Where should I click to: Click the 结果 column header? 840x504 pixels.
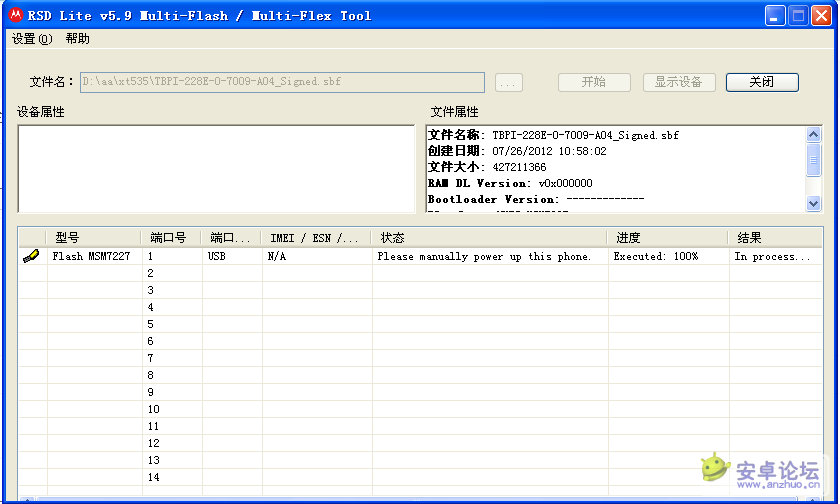[x=775, y=238]
